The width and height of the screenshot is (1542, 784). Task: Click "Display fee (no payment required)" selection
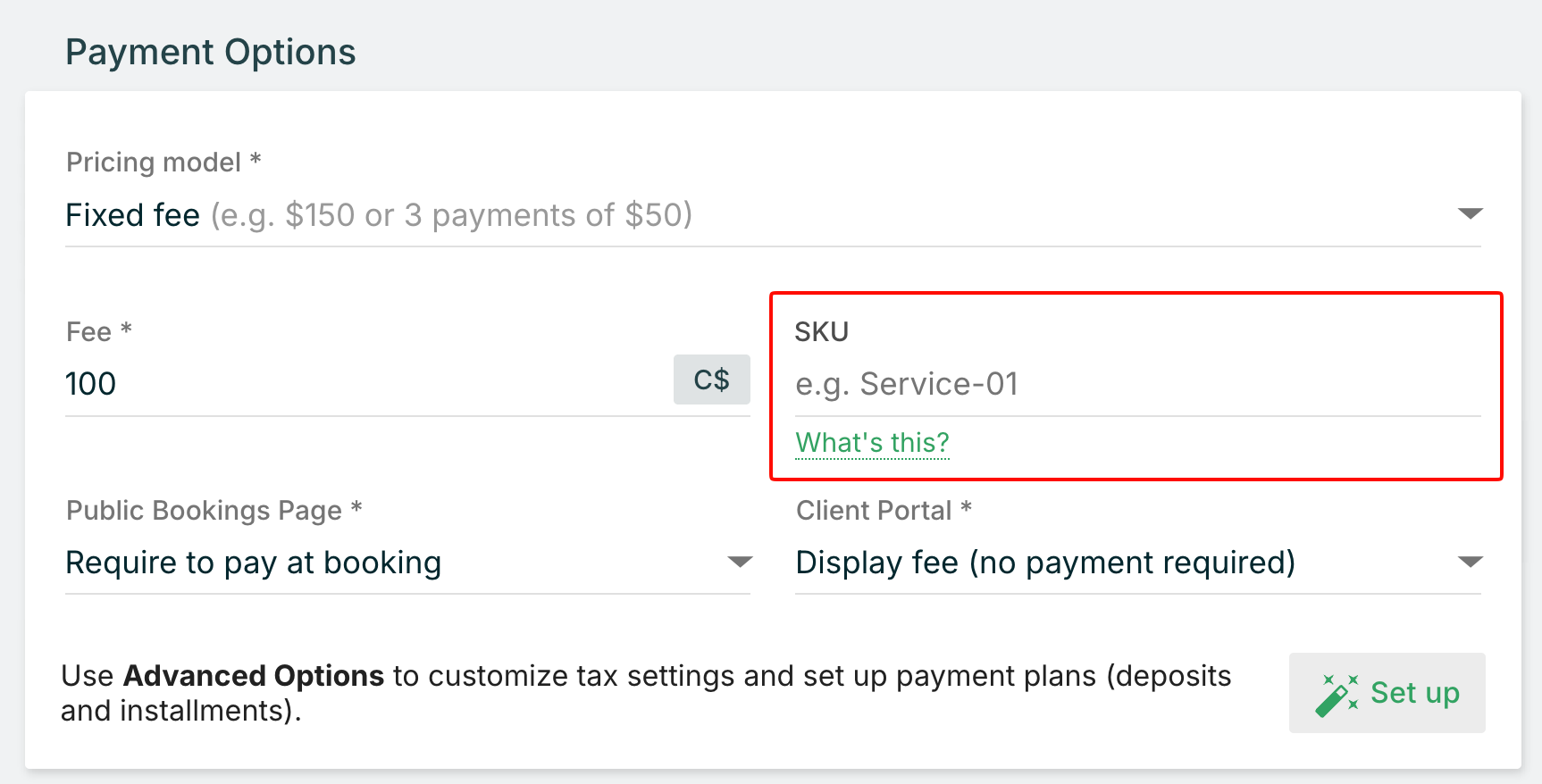tap(1045, 563)
